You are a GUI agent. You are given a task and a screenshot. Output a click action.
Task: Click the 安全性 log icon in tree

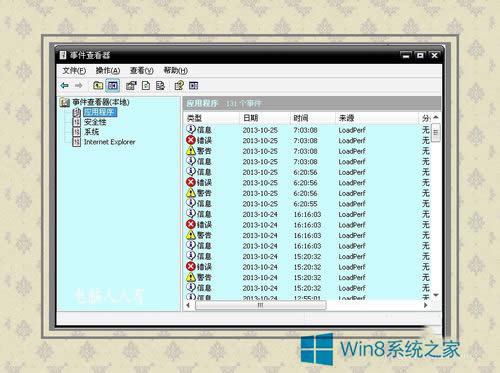tap(77, 122)
